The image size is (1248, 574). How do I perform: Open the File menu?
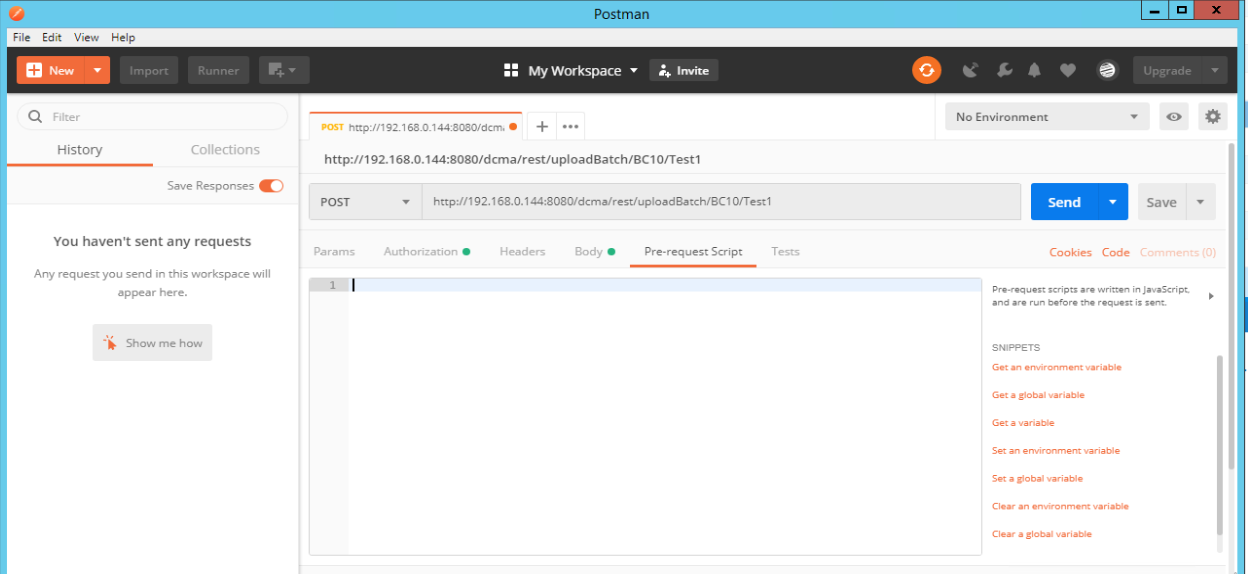point(21,37)
